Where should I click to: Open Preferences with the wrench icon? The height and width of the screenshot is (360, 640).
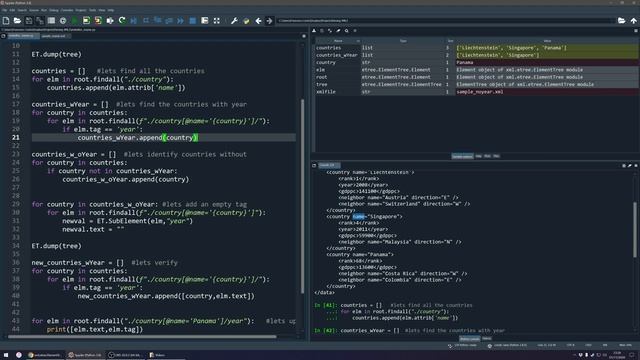point(234,20)
